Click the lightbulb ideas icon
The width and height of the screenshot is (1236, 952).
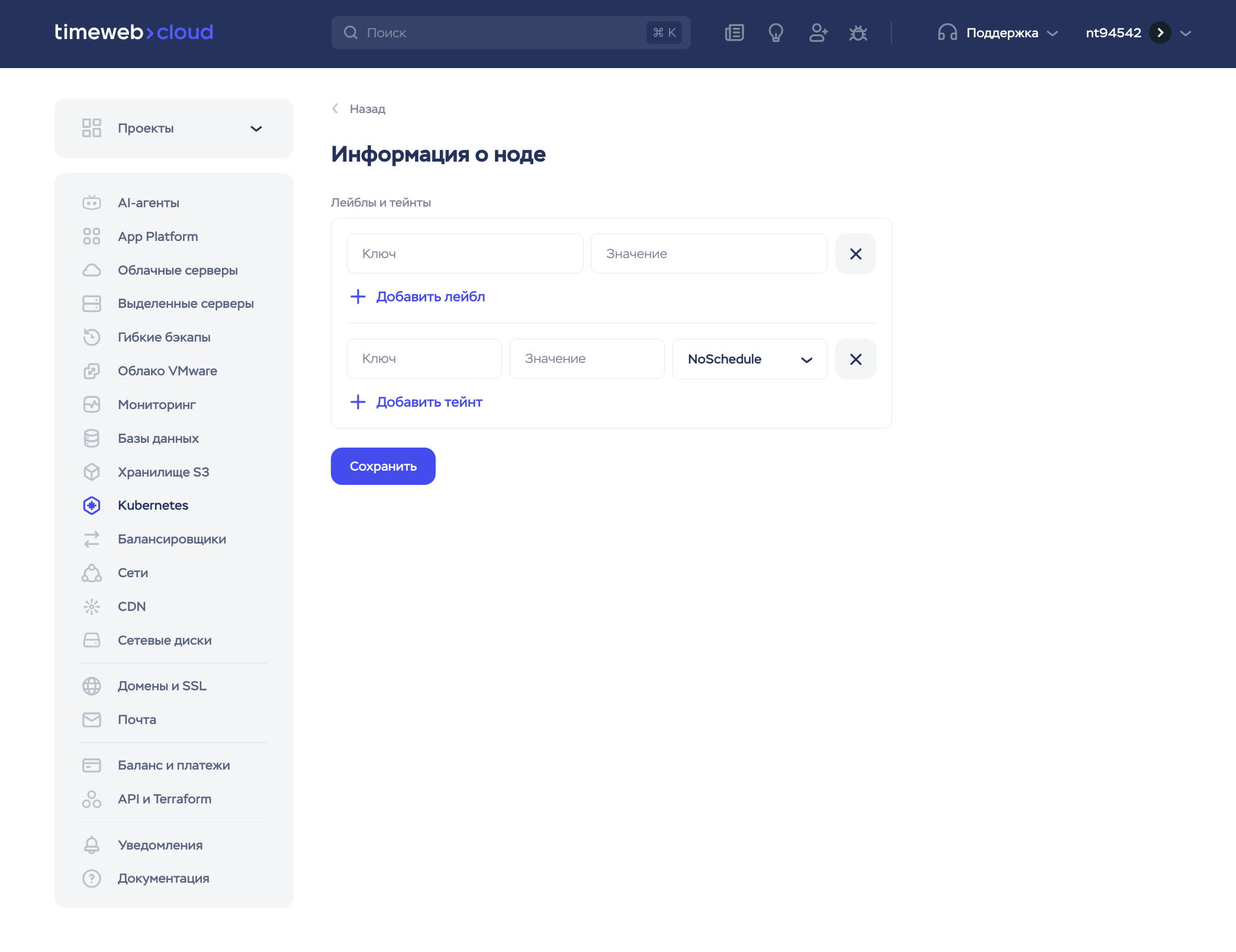[x=775, y=33]
